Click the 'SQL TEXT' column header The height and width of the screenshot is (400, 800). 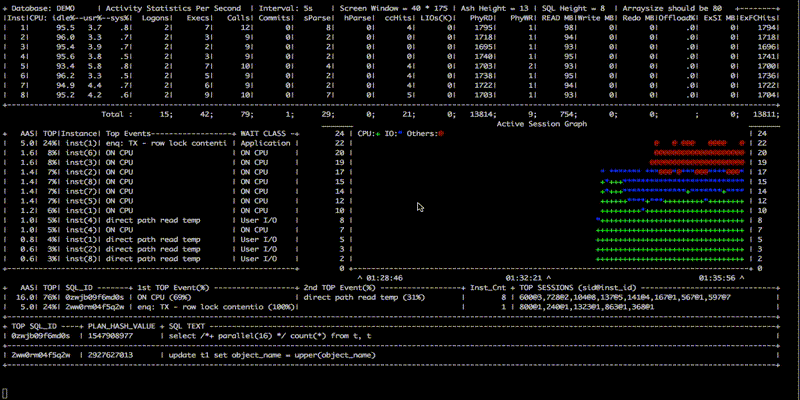click(x=186, y=326)
